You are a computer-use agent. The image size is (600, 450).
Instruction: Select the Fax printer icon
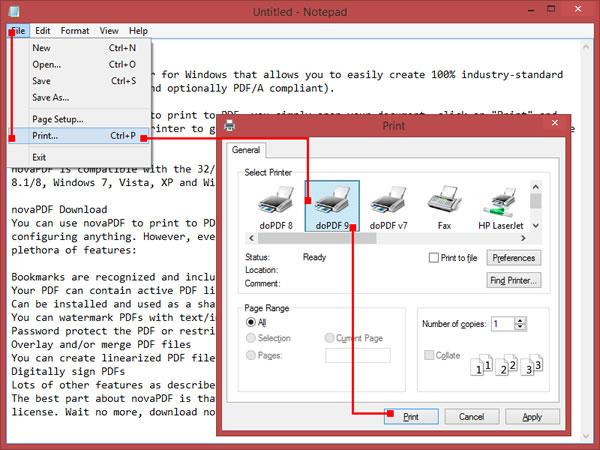[x=444, y=199]
